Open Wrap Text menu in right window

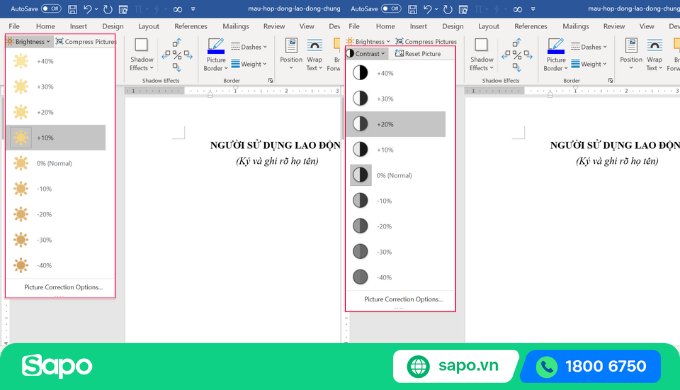click(654, 55)
